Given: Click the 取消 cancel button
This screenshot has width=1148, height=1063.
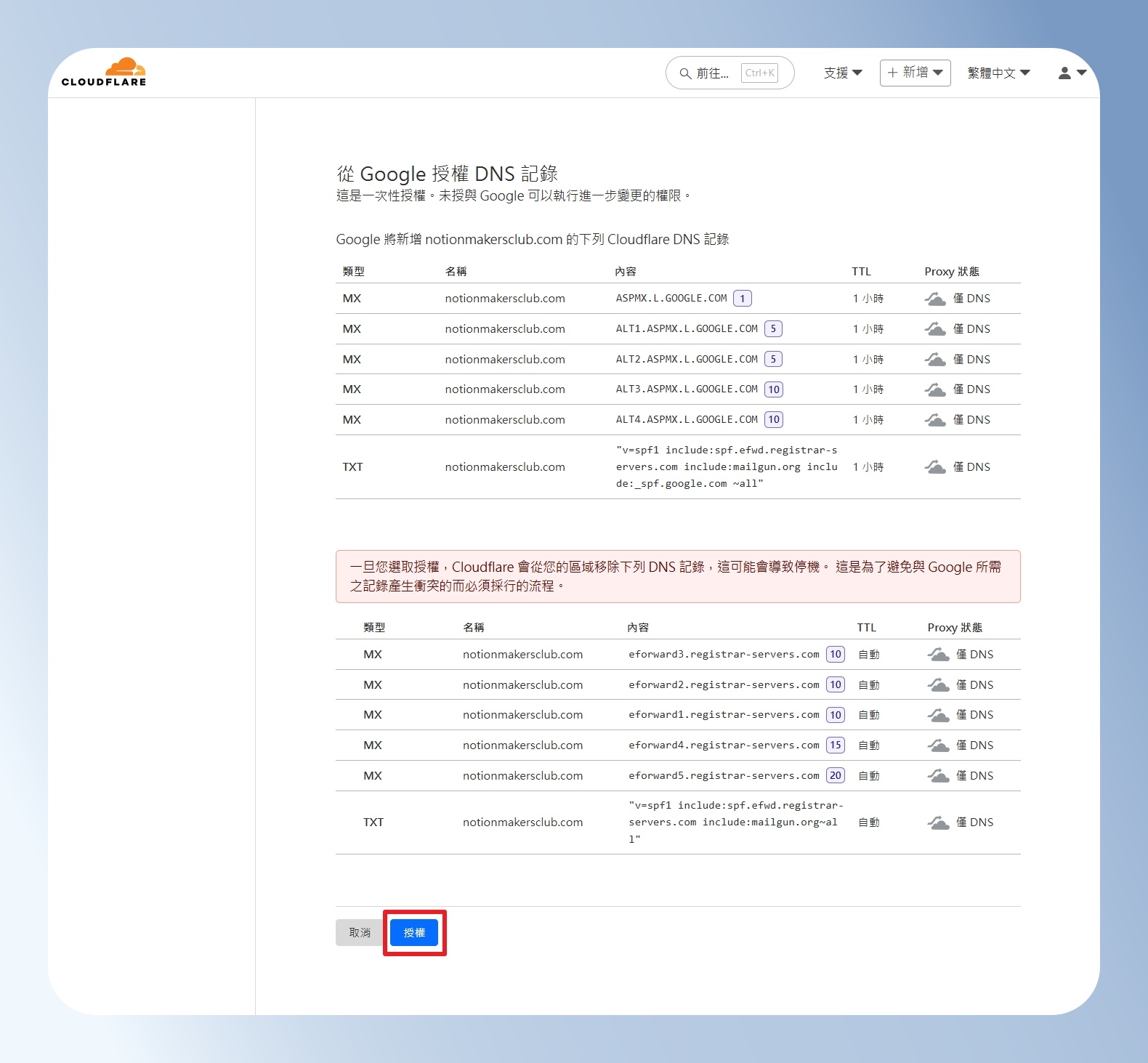Looking at the screenshot, I should 360,933.
